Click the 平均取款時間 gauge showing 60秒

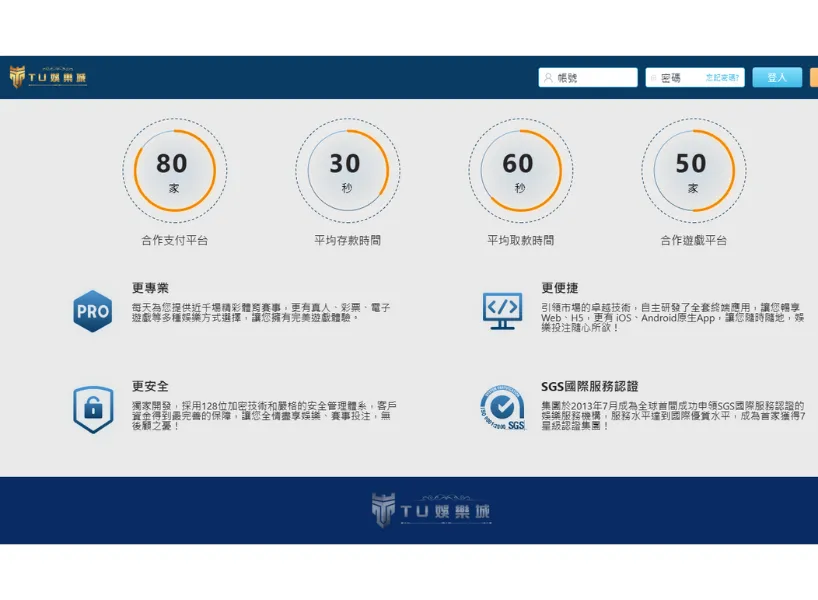tap(519, 172)
